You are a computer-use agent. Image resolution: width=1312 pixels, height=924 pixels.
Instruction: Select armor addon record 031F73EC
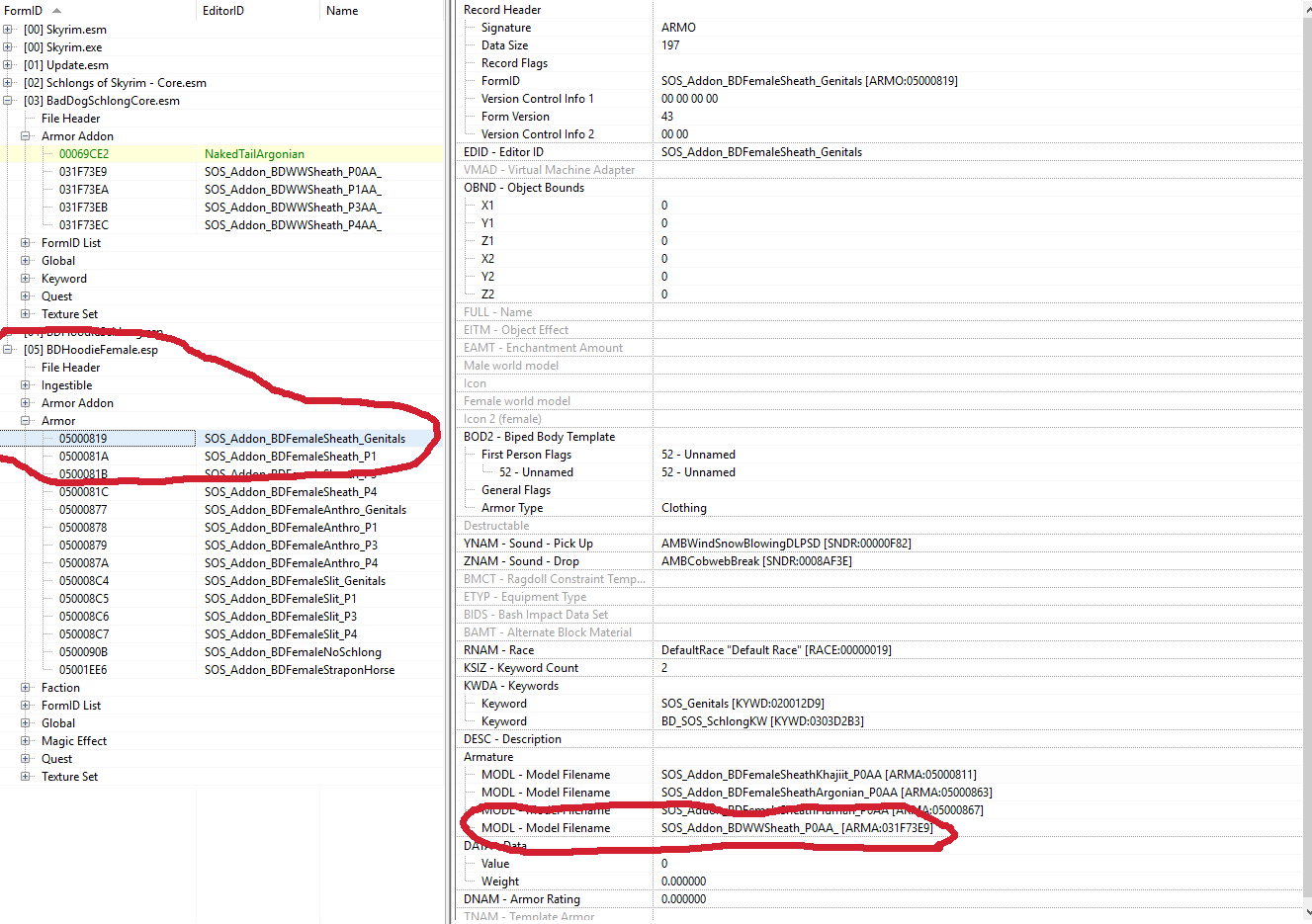pos(221,225)
